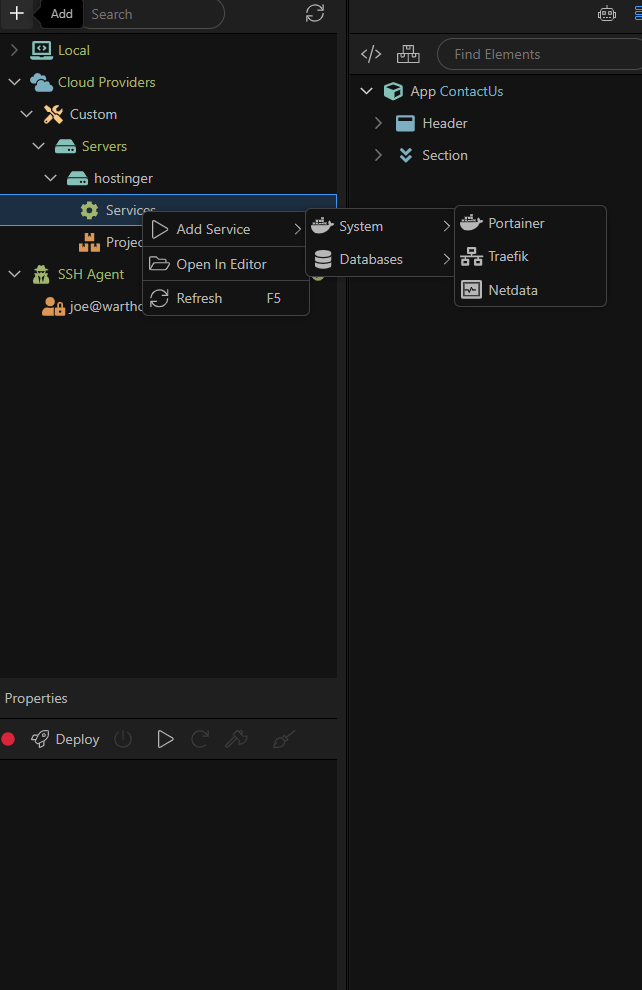Click the Projects boxes icon
642x990 pixels.
click(89, 242)
